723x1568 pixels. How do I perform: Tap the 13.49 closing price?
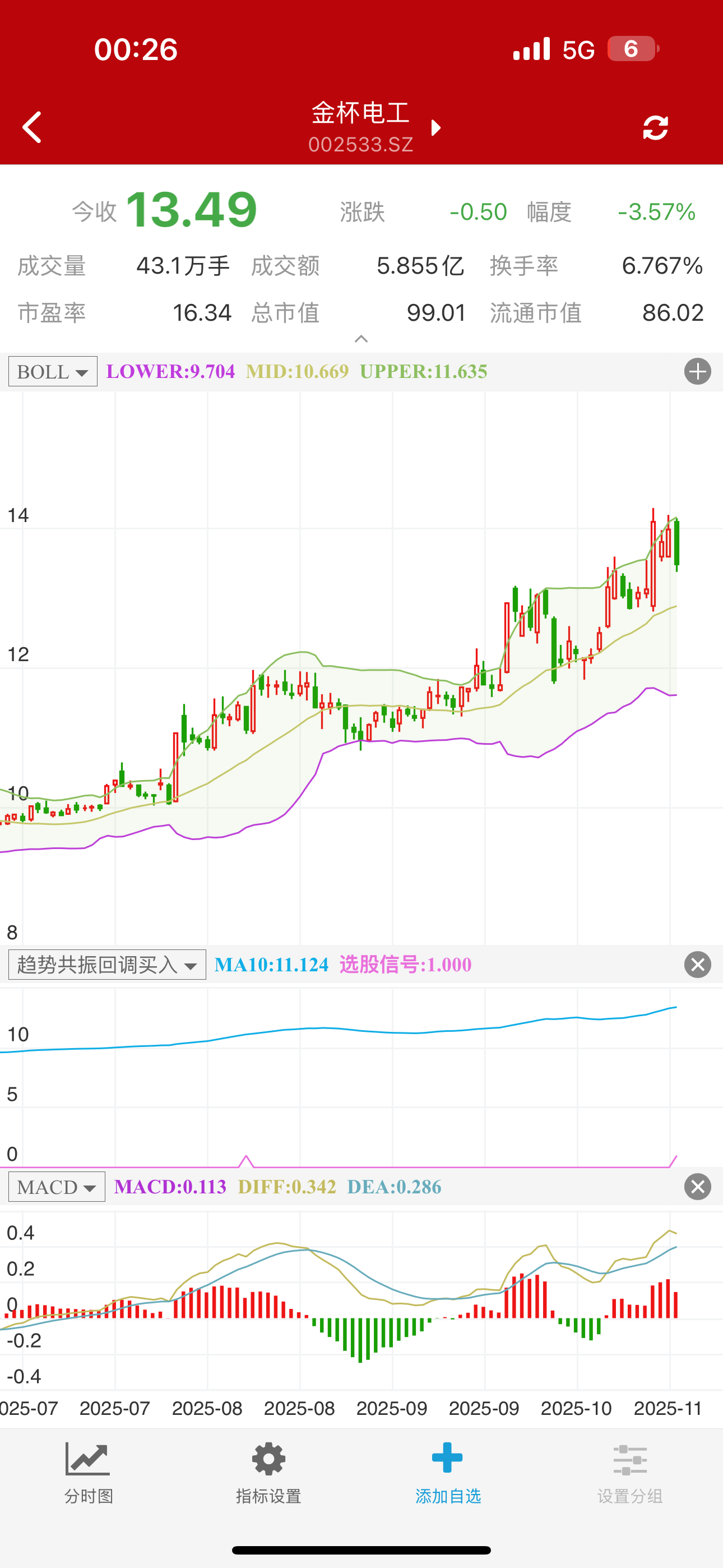192,210
